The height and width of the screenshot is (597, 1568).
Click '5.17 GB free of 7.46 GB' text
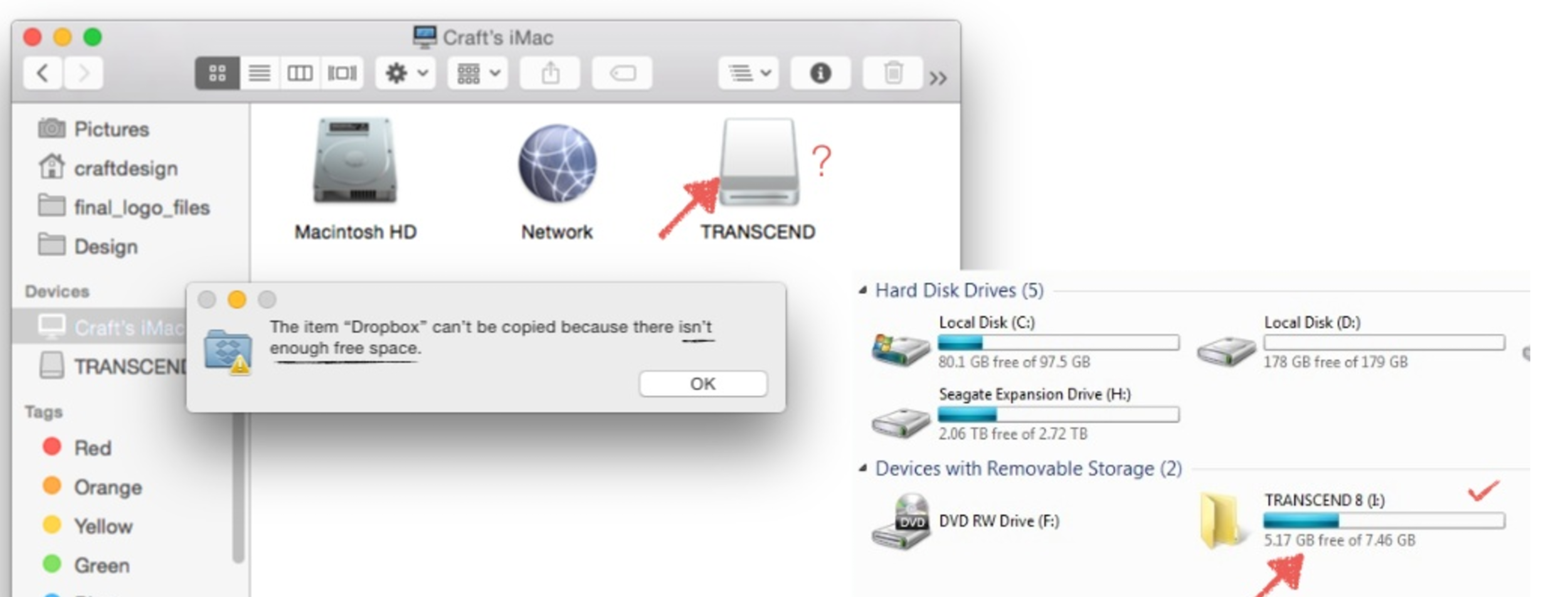[1339, 540]
